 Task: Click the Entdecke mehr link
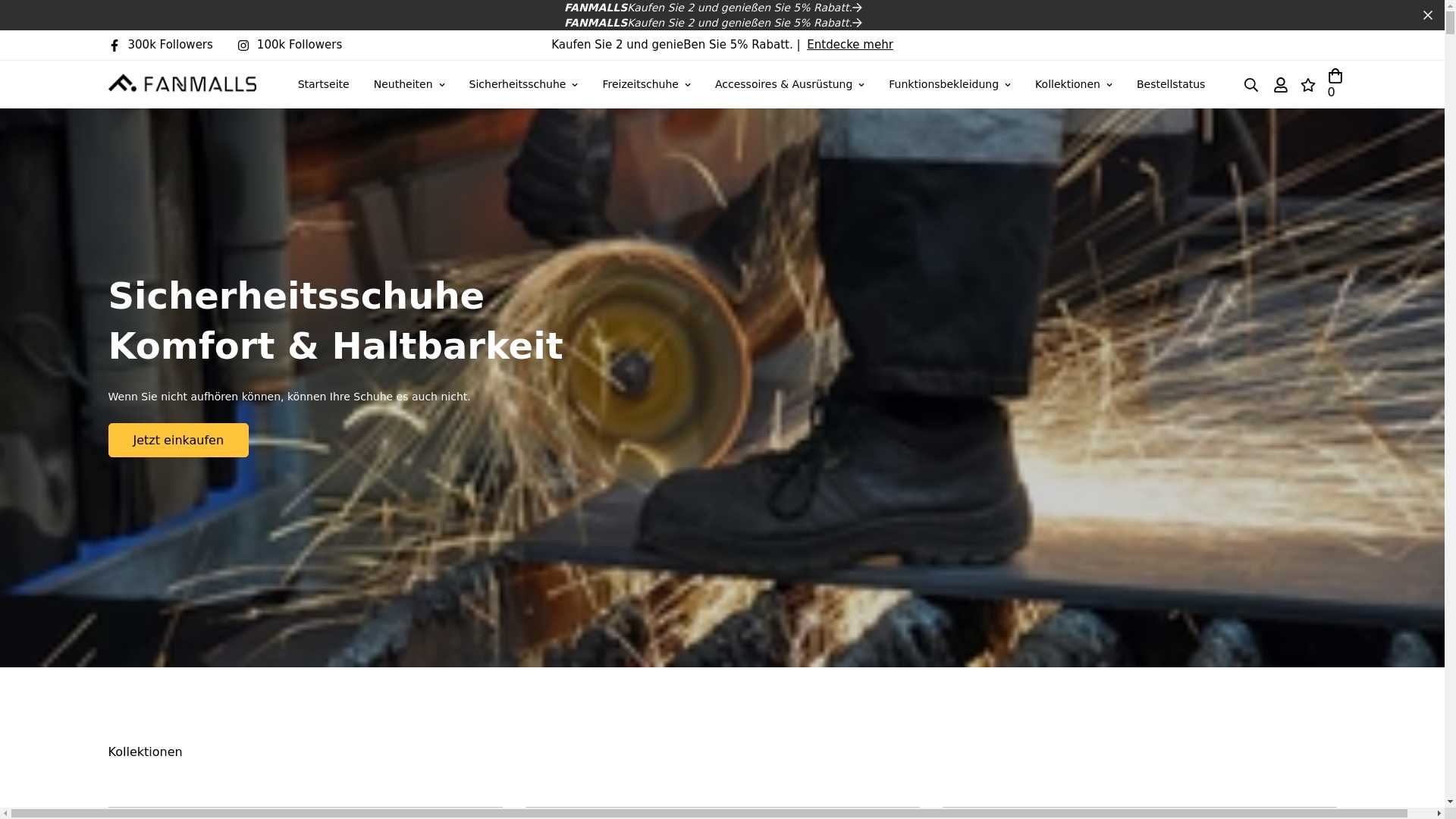pyautogui.click(x=849, y=45)
